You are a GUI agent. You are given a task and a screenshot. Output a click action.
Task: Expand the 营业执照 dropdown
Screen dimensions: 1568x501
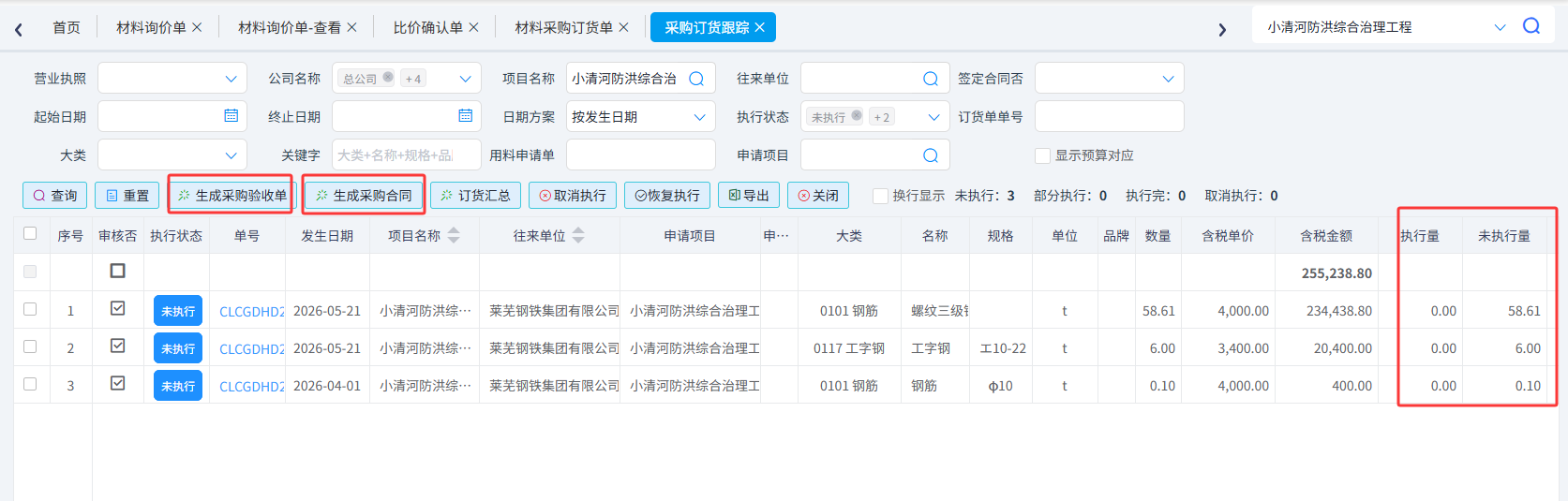coord(231,79)
